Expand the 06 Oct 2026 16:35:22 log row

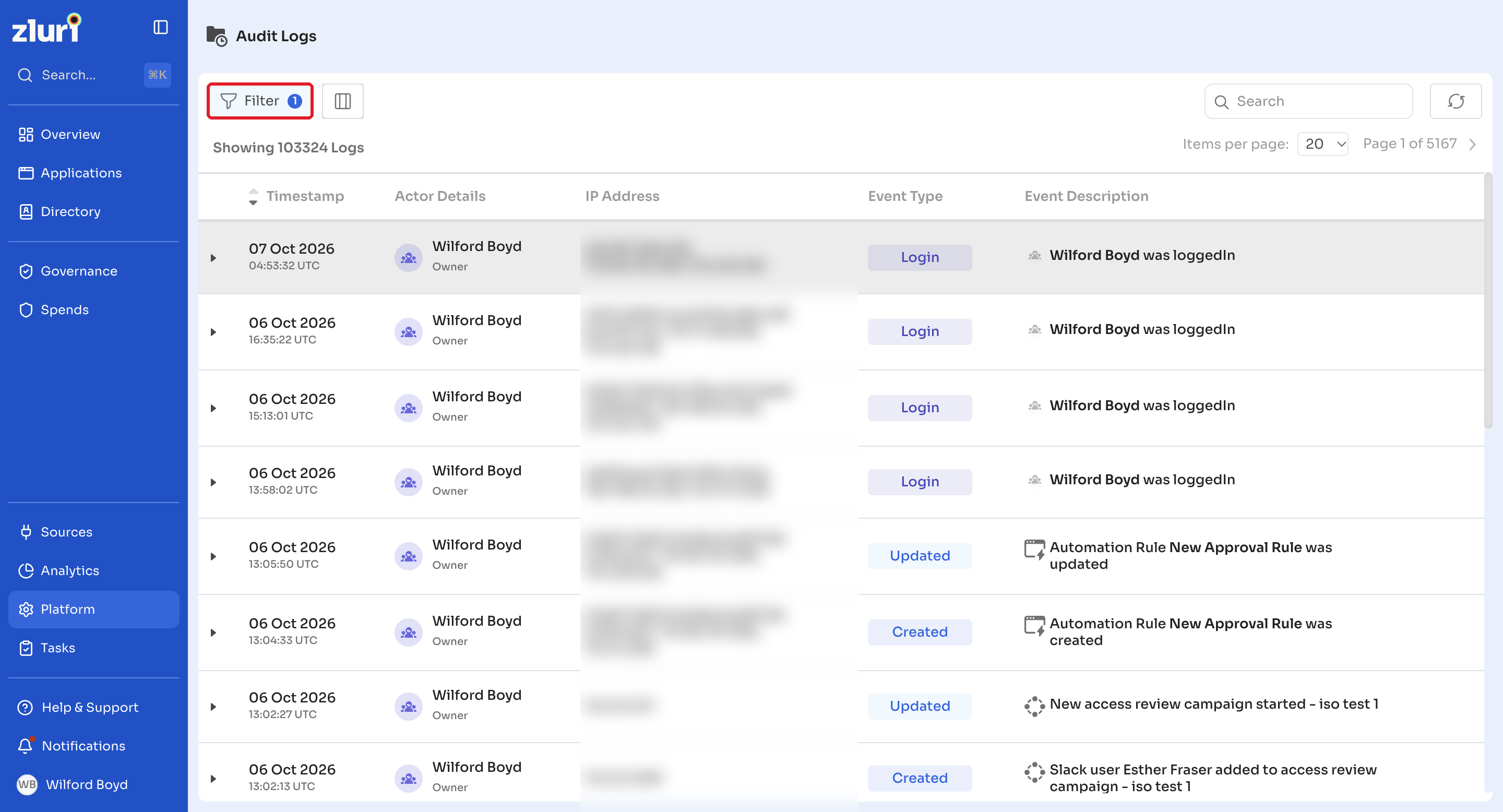coord(213,332)
